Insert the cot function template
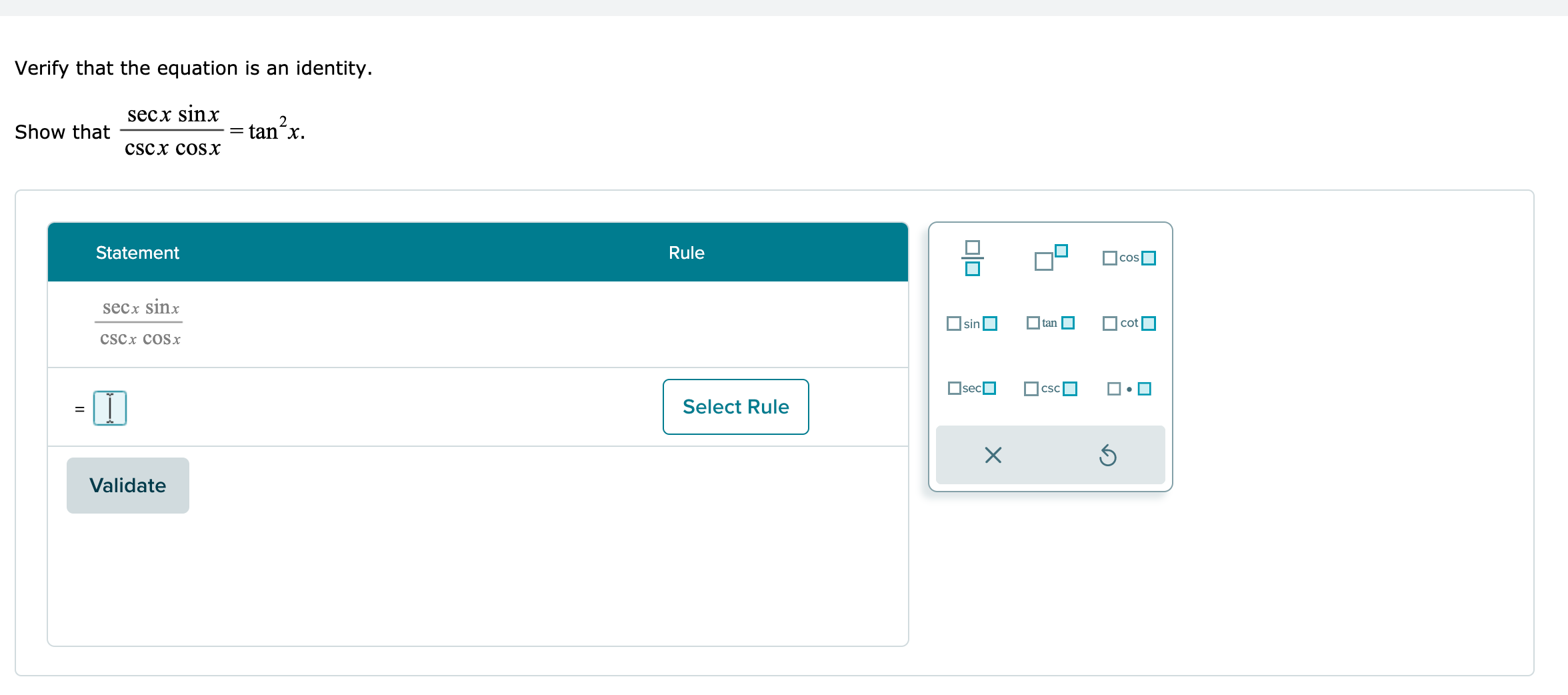 coord(1129,323)
